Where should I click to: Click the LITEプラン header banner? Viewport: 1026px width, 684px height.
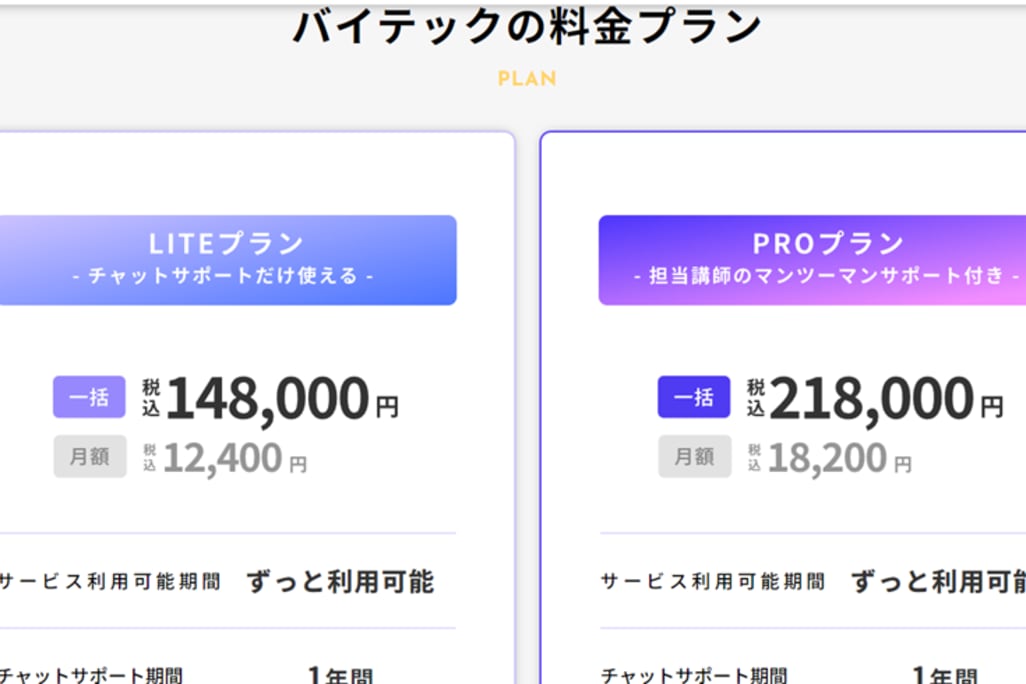tap(226, 259)
